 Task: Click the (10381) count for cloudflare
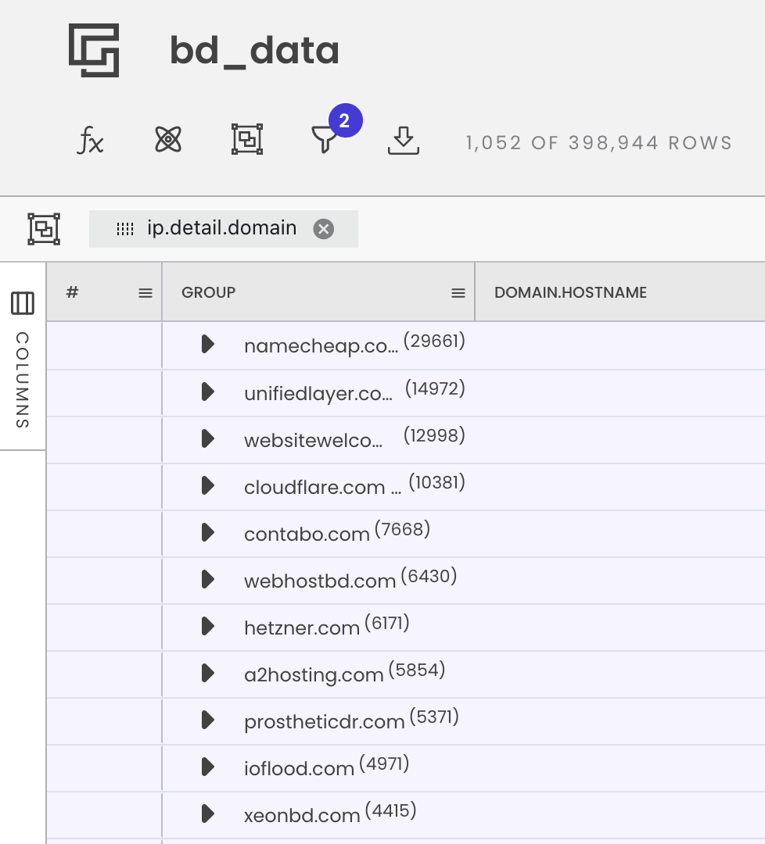click(437, 482)
